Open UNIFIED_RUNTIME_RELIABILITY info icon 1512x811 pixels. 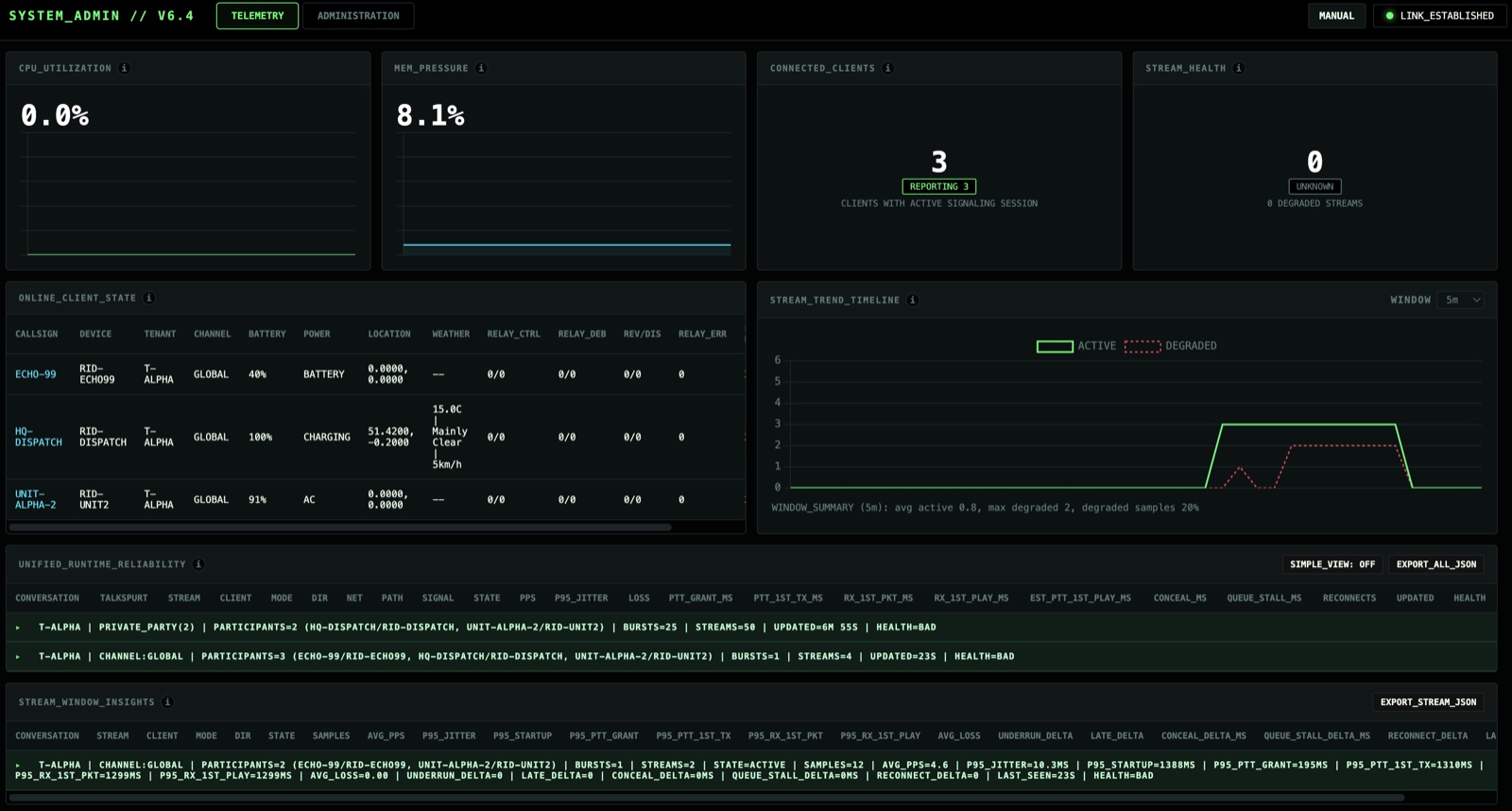[198, 564]
